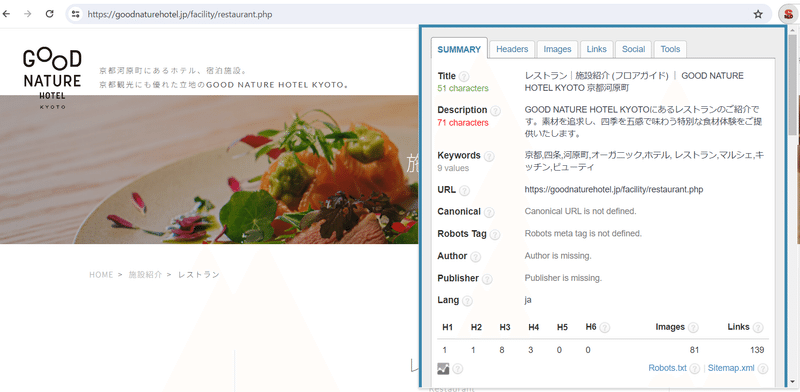This screenshot has width=800, height=392.
Task: Switch to the Images tab
Action: [x=557, y=49]
